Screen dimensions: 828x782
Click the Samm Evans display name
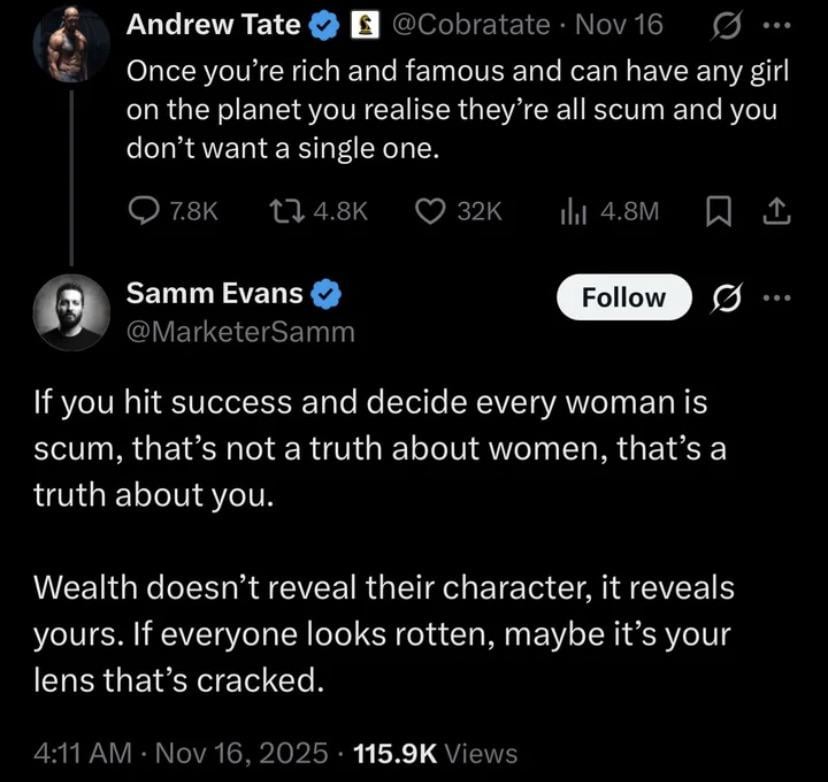click(x=214, y=294)
